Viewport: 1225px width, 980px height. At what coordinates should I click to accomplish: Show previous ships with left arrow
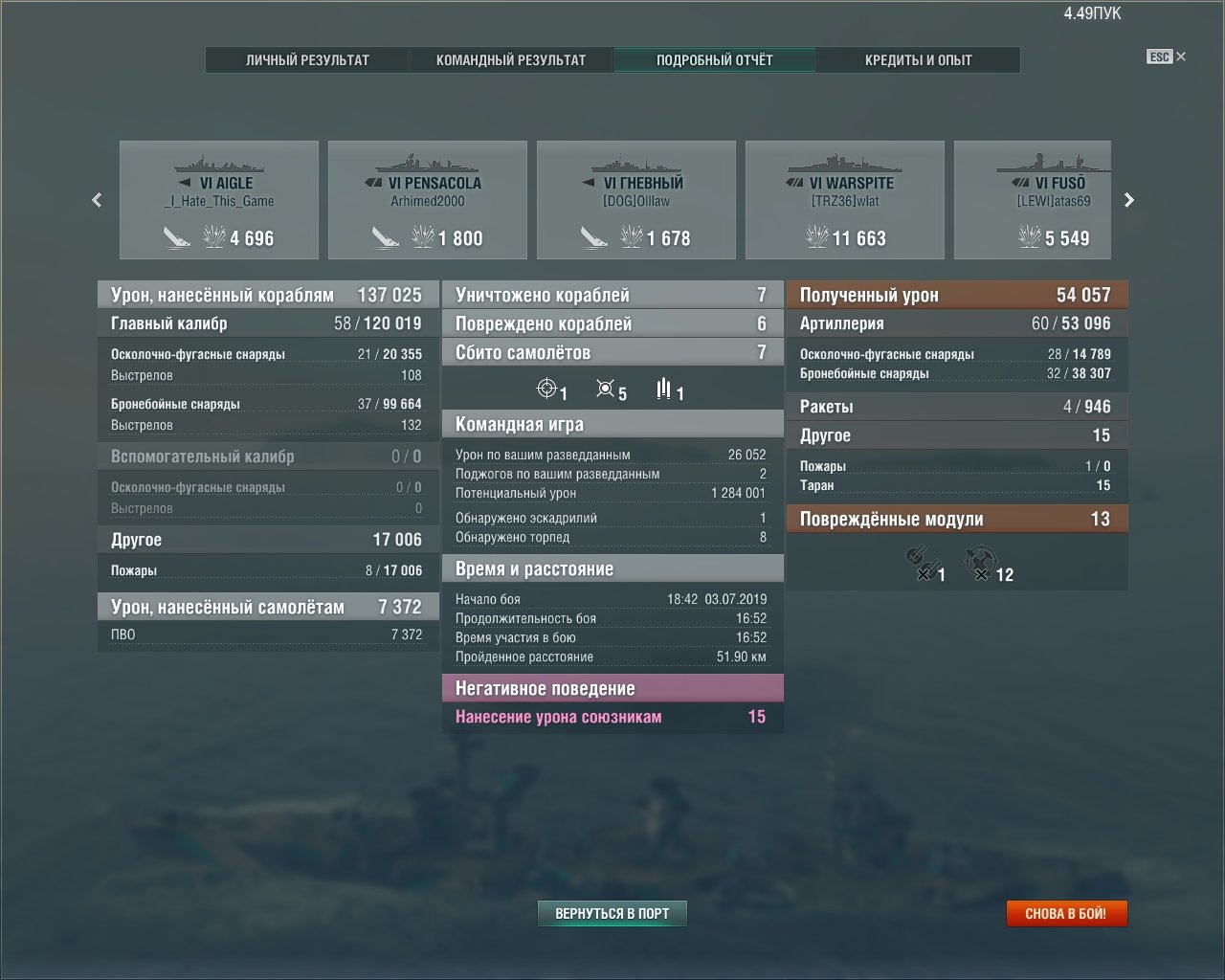tap(97, 200)
